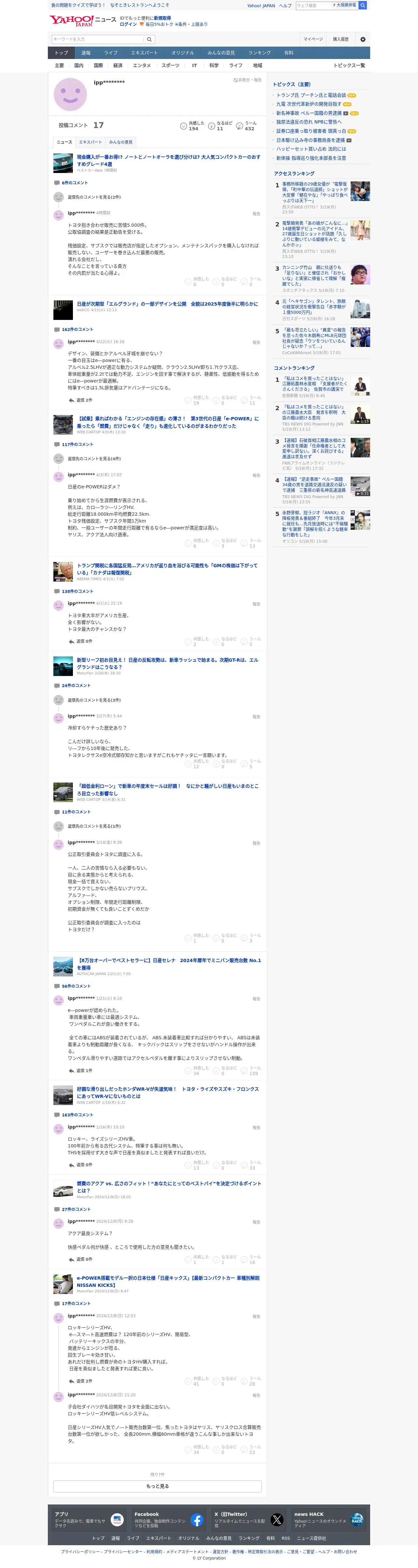This screenshot has height=1568, width=418.
Task: Expand 返信先のコメントを見る(2件)
Action: coord(94,197)
